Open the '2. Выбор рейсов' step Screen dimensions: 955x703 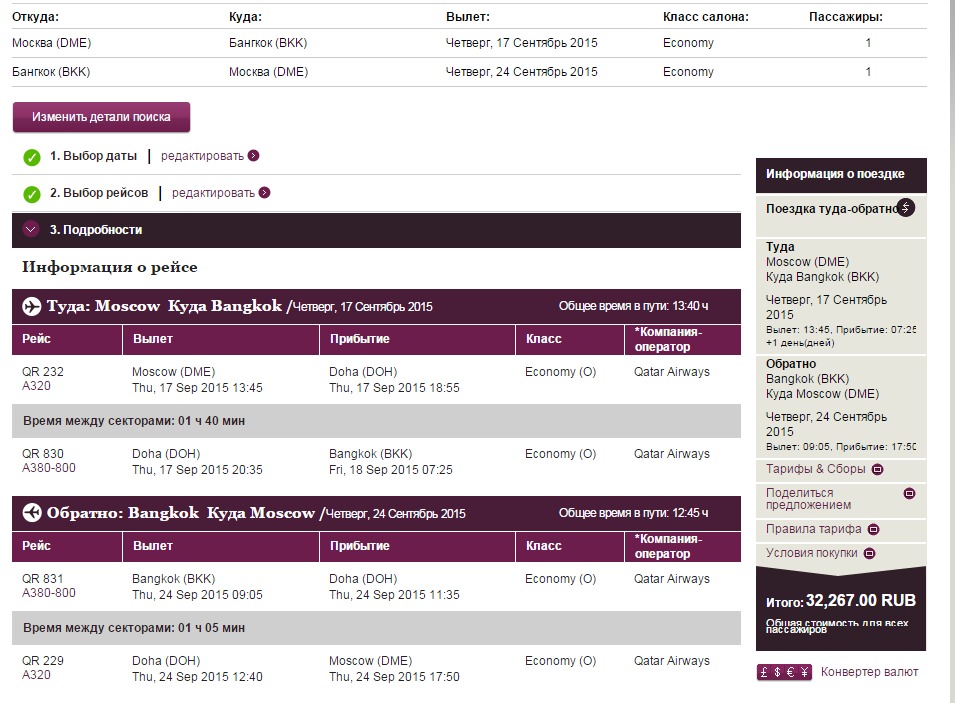click(x=99, y=193)
